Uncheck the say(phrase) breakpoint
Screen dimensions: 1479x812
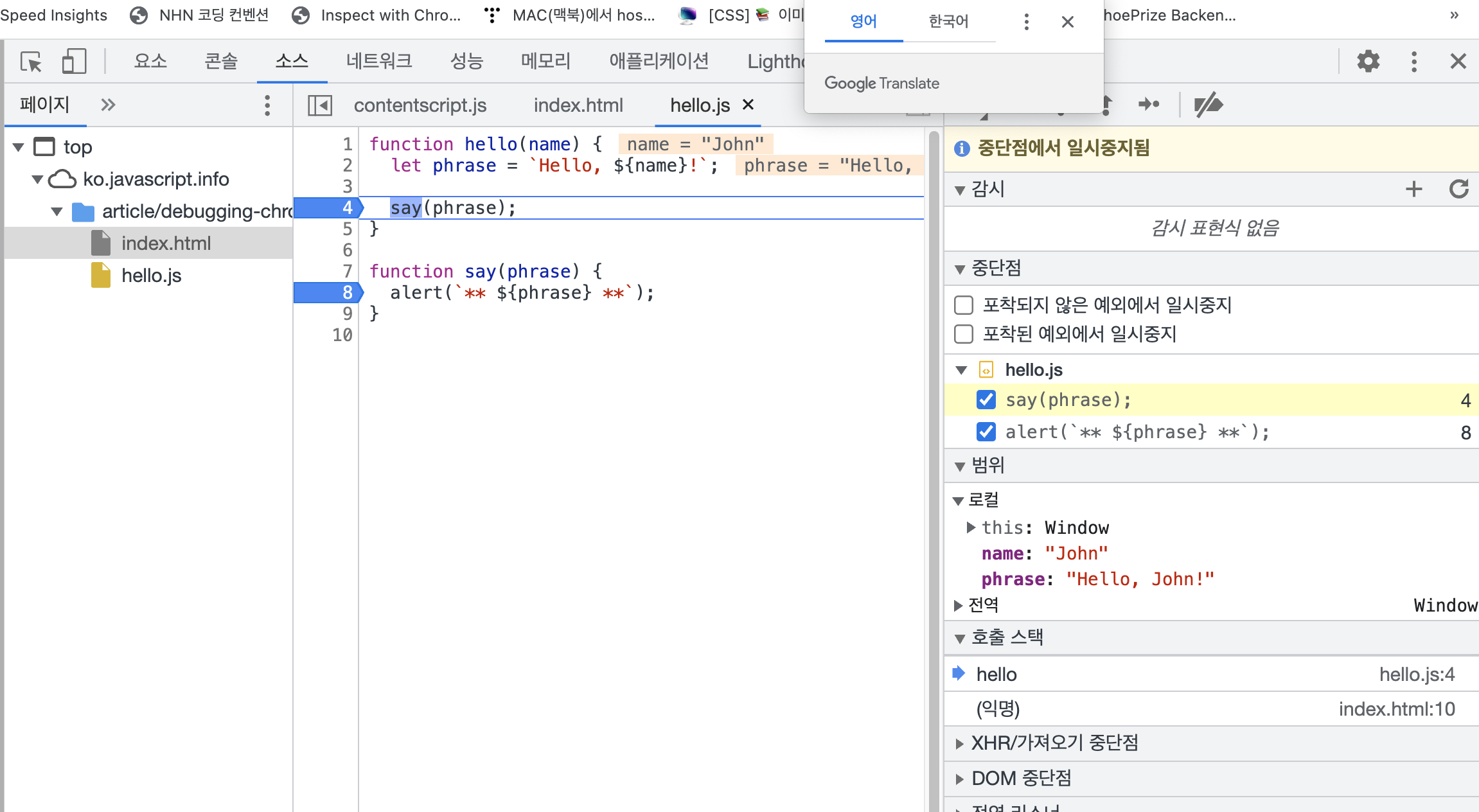986,400
